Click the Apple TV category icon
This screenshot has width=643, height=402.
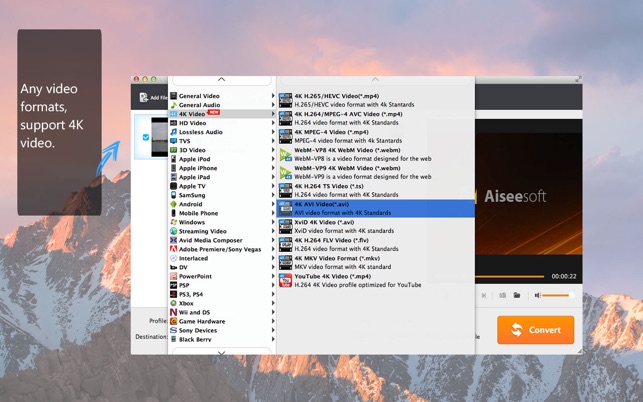[173, 186]
